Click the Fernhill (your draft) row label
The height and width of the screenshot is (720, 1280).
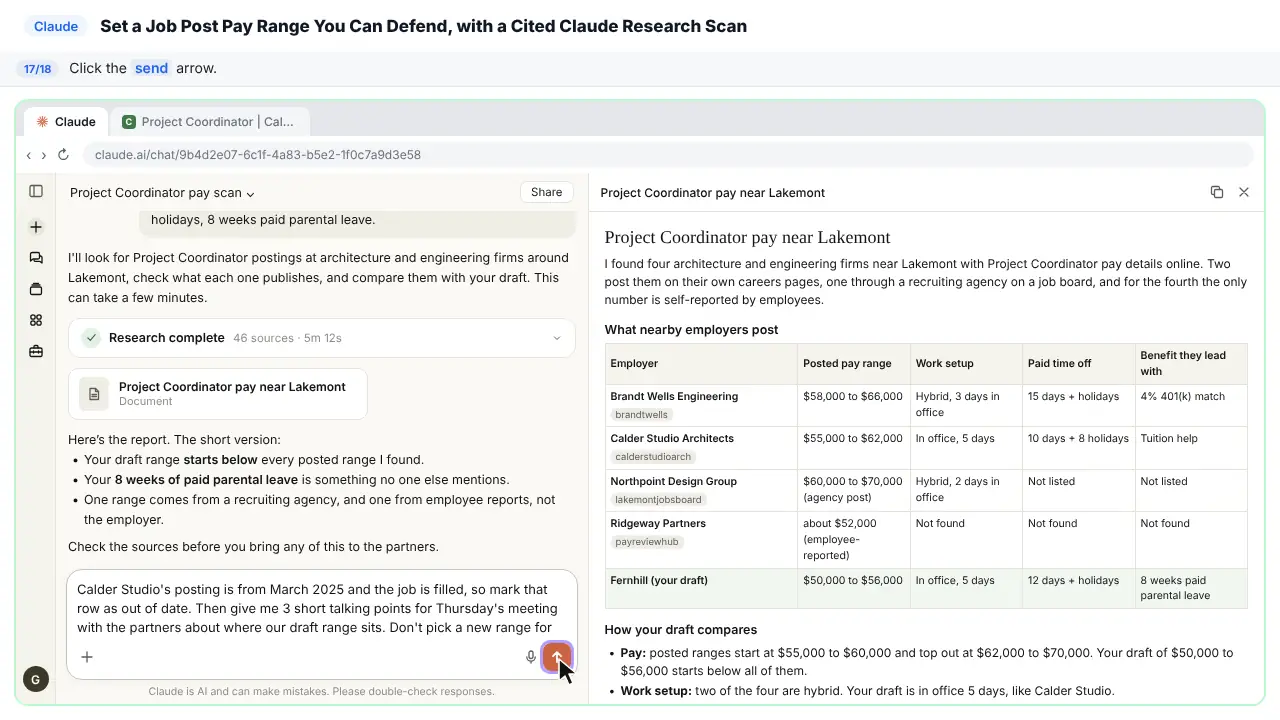pyautogui.click(x=659, y=580)
